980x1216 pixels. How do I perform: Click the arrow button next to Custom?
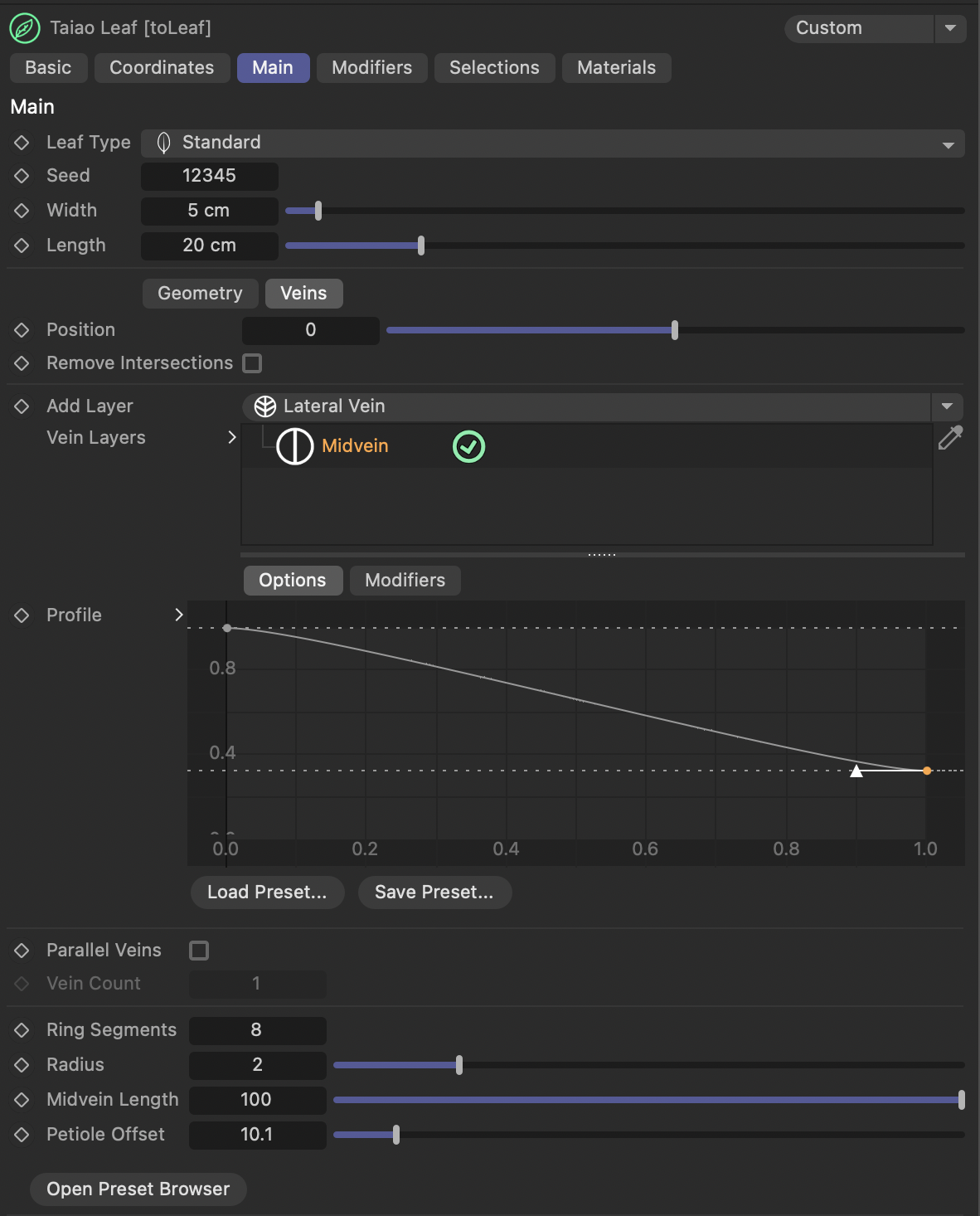coord(950,28)
